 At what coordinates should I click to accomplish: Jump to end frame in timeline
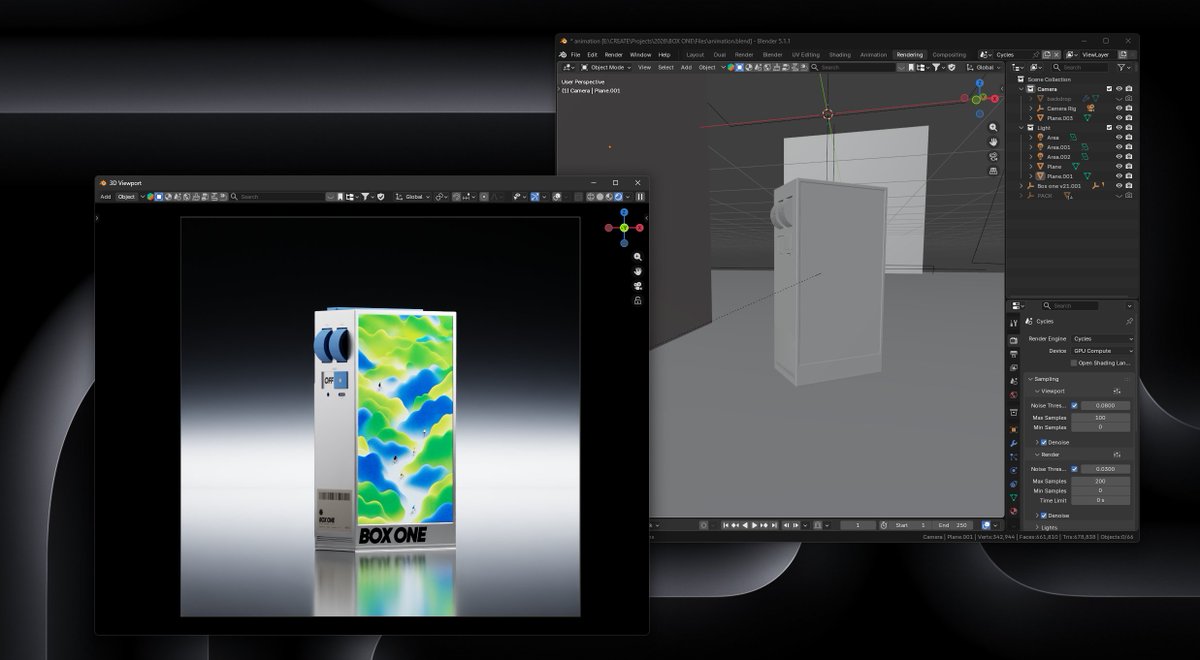[x=773, y=525]
